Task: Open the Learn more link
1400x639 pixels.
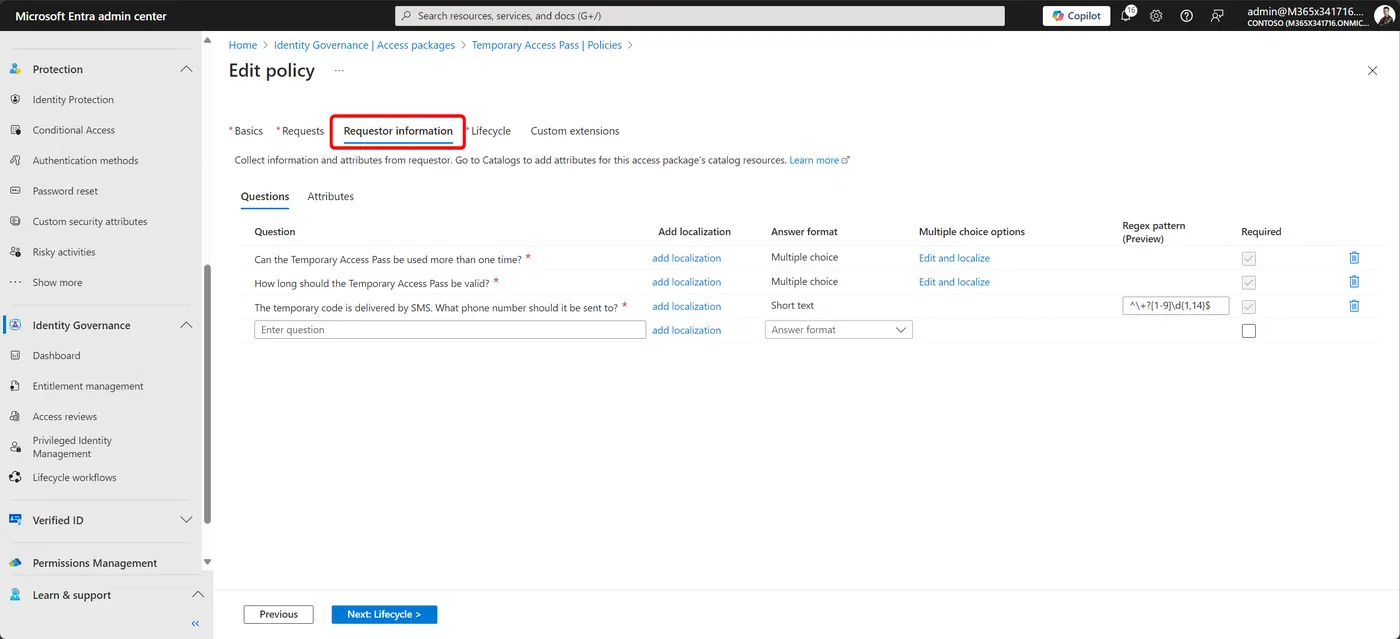Action: coord(819,160)
